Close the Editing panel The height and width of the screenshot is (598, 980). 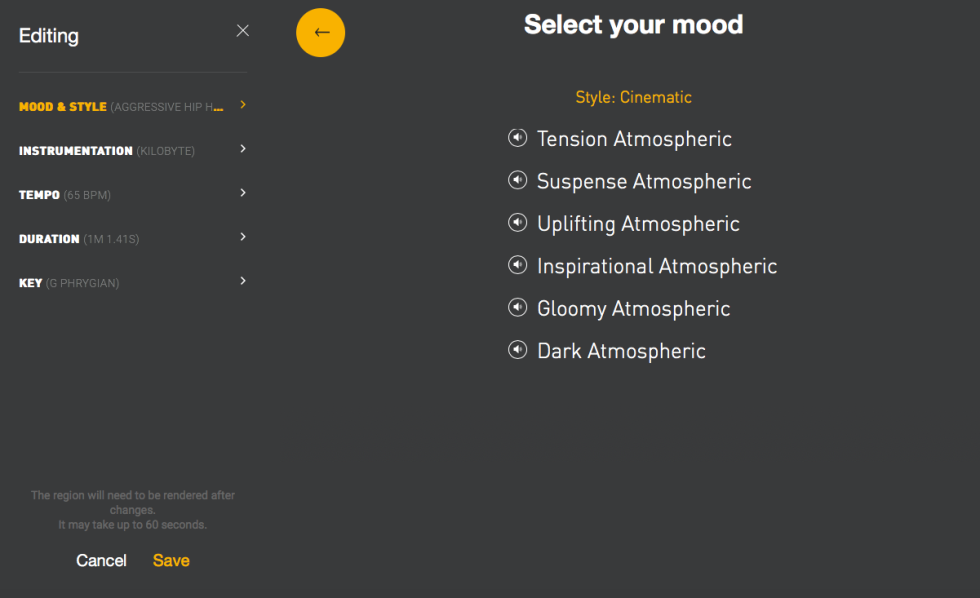[x=242, y=30]
